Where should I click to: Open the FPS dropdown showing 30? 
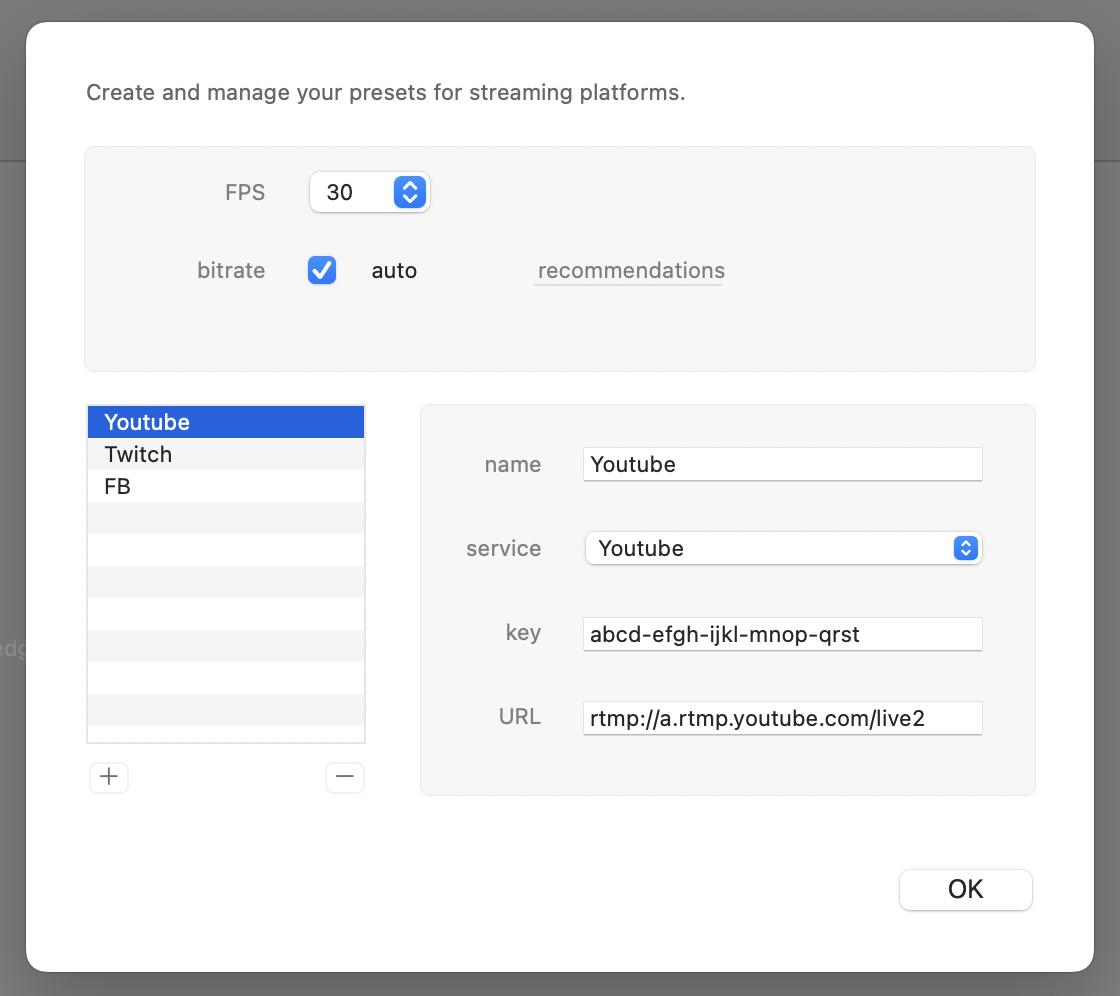pos(369,192)
